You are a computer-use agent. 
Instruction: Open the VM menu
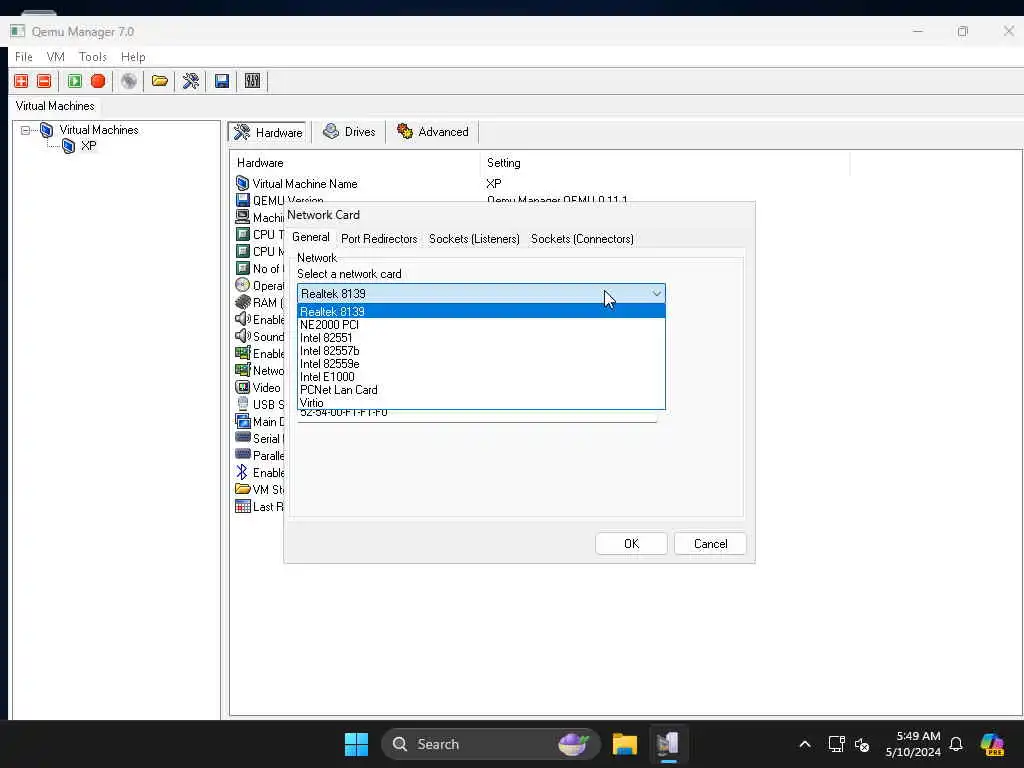click(x=56, y=57)
